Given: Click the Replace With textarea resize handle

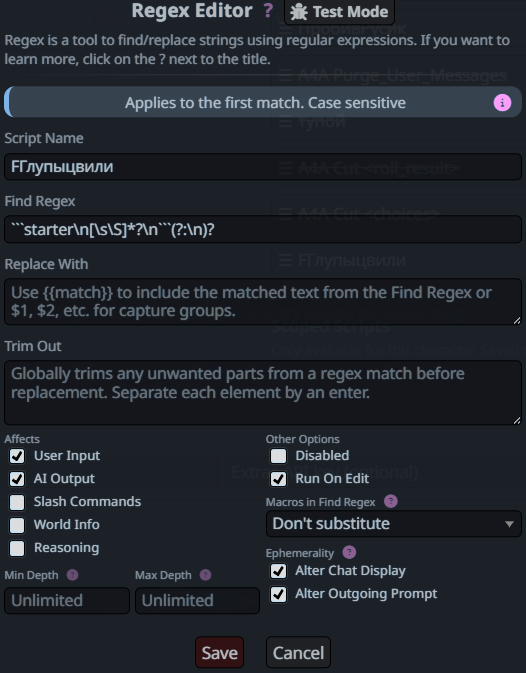Looking at the screenshot, I should click(x=517, y=320).
